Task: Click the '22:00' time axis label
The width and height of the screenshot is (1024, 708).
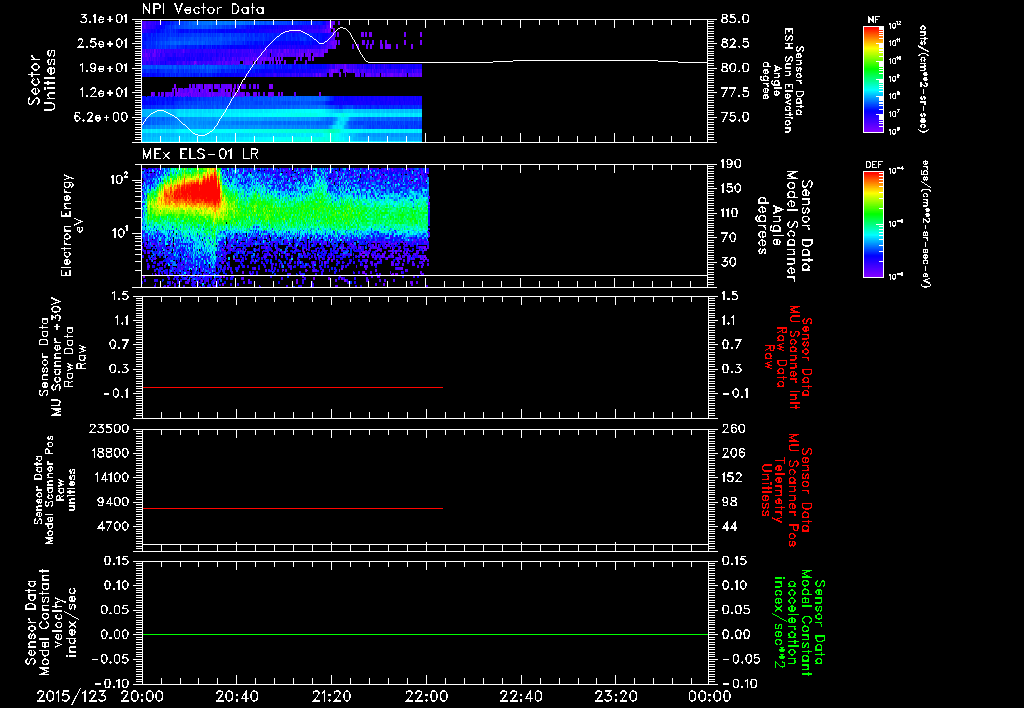Action: (426, 696)
